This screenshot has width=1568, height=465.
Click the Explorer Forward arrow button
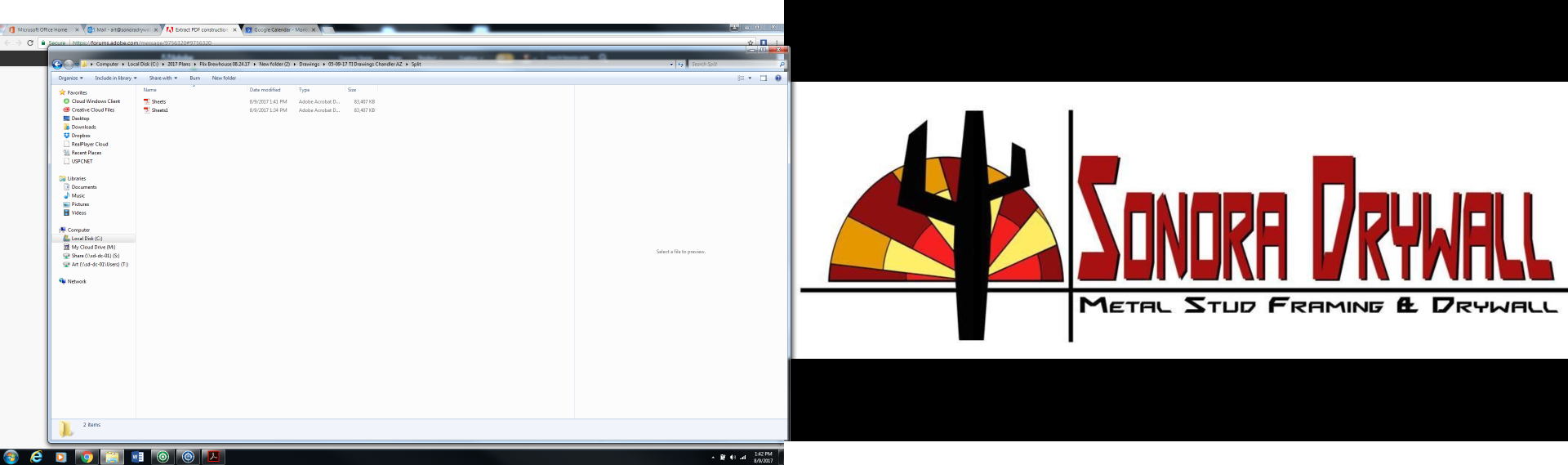[x=69, y=64]
